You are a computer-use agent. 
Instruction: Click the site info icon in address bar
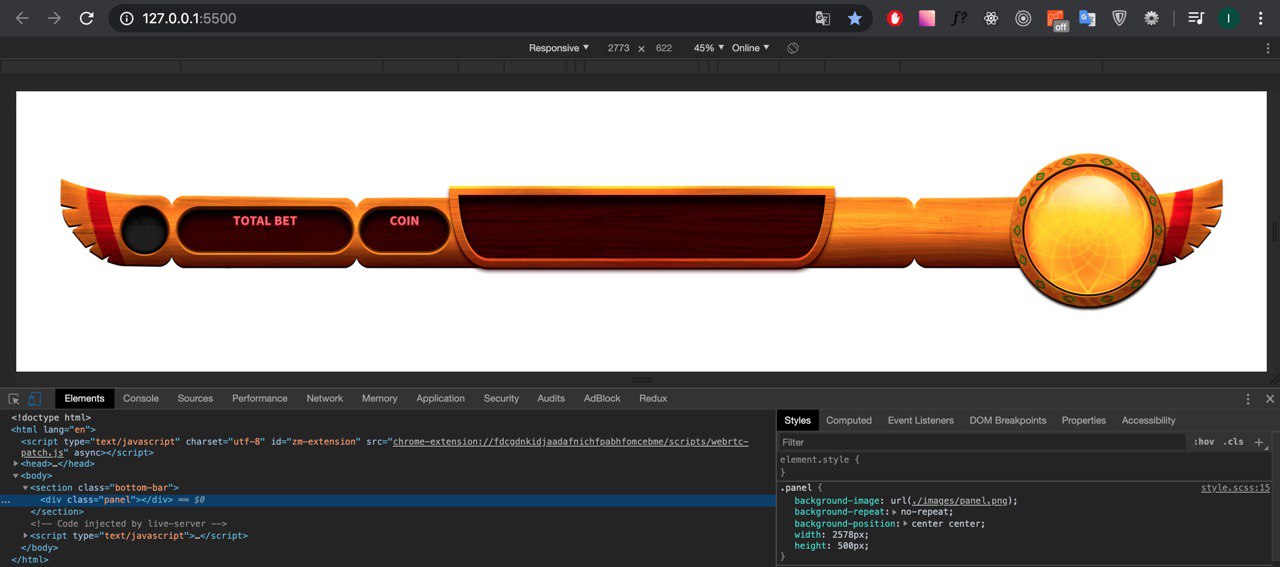(x=126, y=18)
